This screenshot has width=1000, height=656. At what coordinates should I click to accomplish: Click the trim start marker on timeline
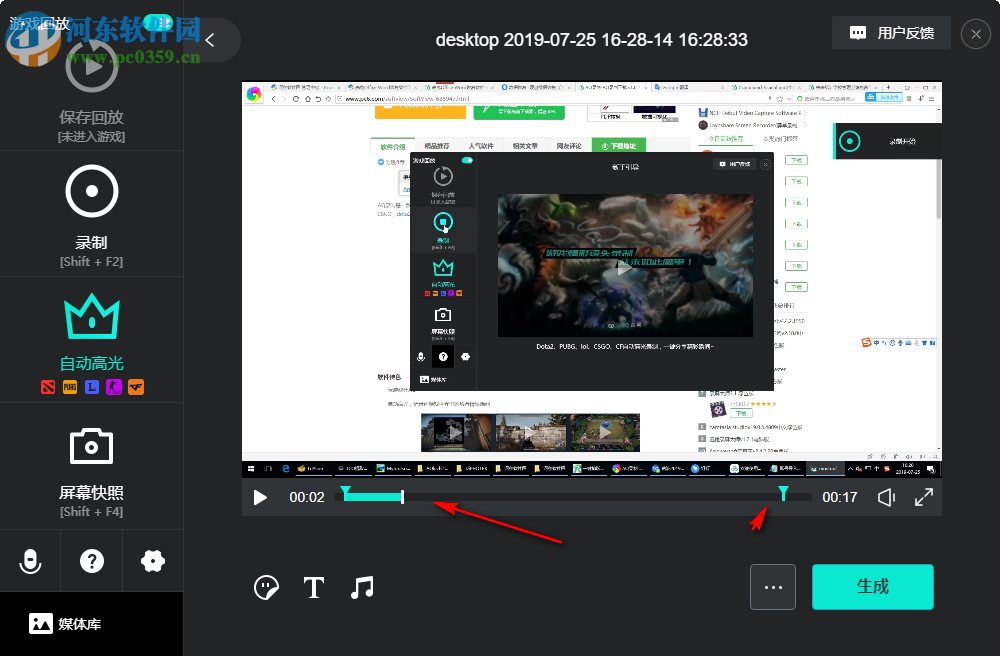(x=345, y=492)
